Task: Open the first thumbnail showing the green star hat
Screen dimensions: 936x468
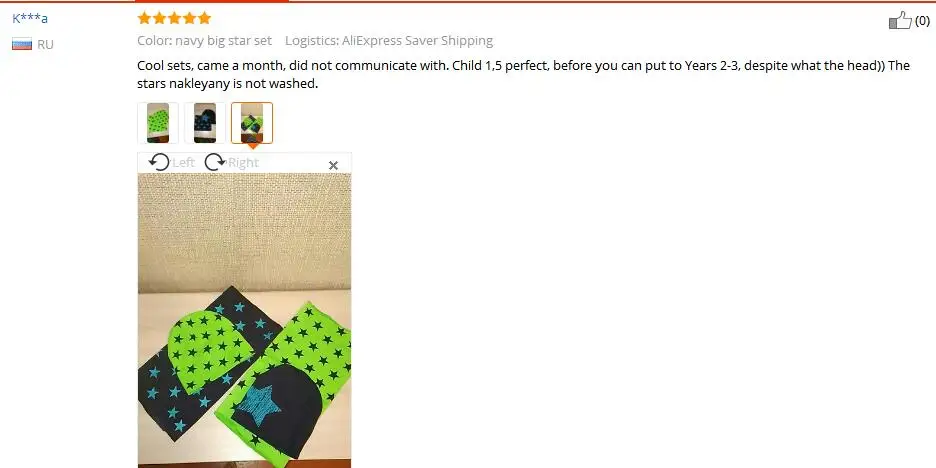Action: [x=158, y=123]
